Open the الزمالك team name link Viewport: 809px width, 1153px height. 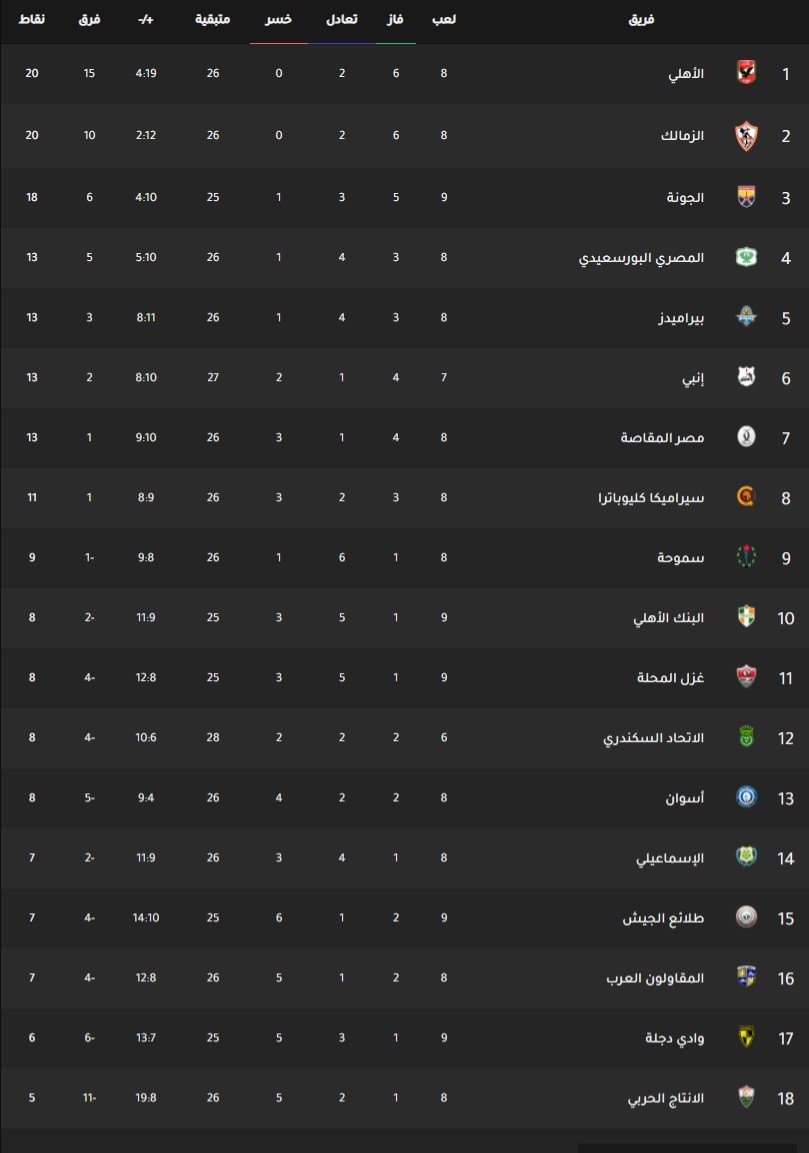tap(683, 135)
